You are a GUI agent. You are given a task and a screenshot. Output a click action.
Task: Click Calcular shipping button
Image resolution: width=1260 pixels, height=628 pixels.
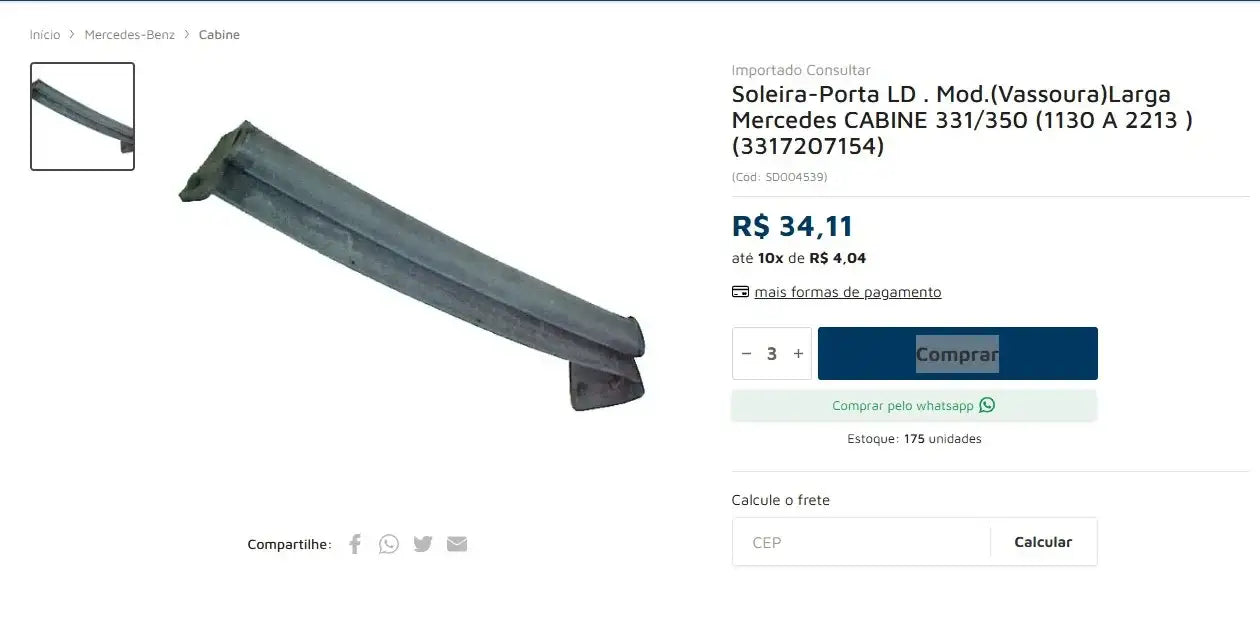pos(1043,542)
